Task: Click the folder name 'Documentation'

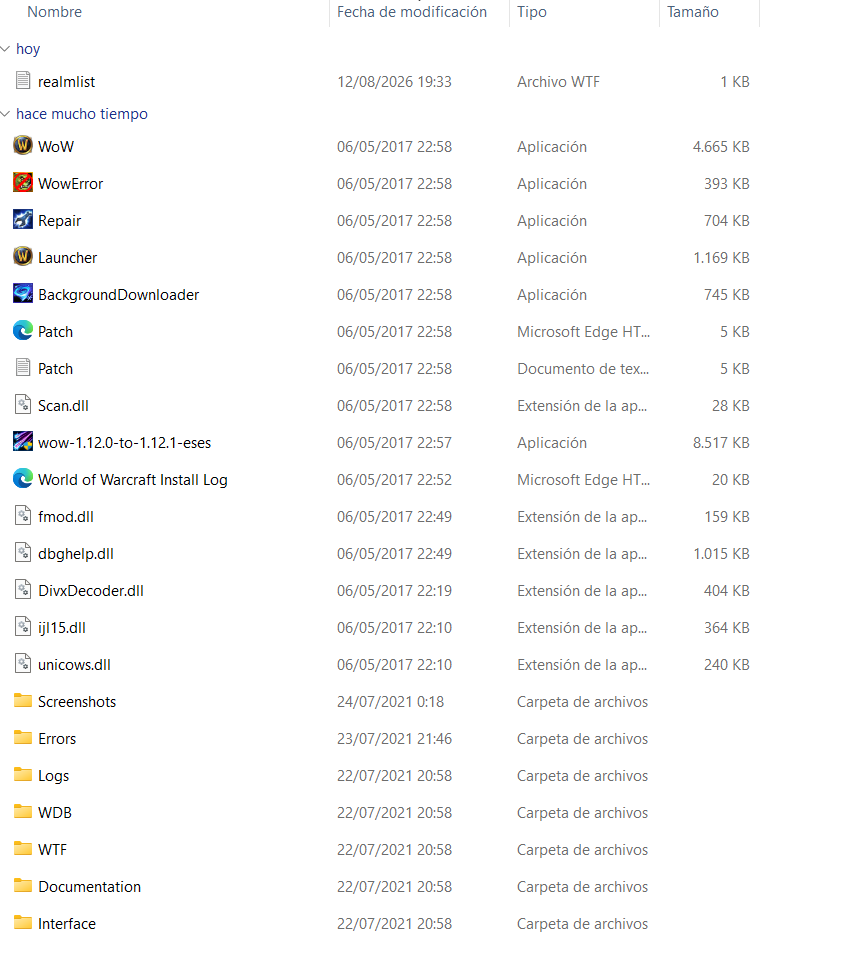Action: [x=89, y=887]
